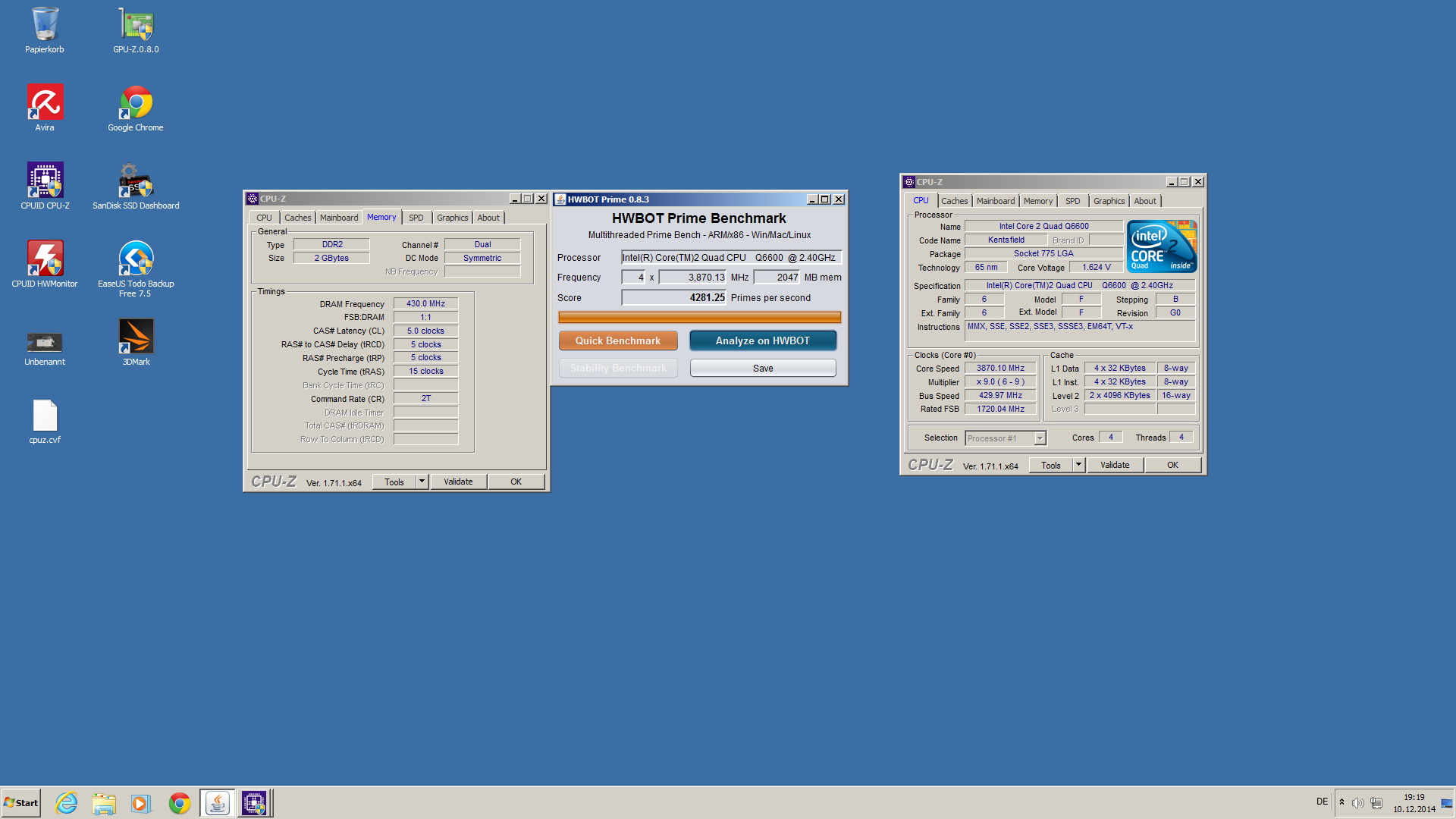1456x819 pixels.
Task: Click the Intel Core 2 Quad logo
Action: pyautogui.click(x=1161, y=246)
